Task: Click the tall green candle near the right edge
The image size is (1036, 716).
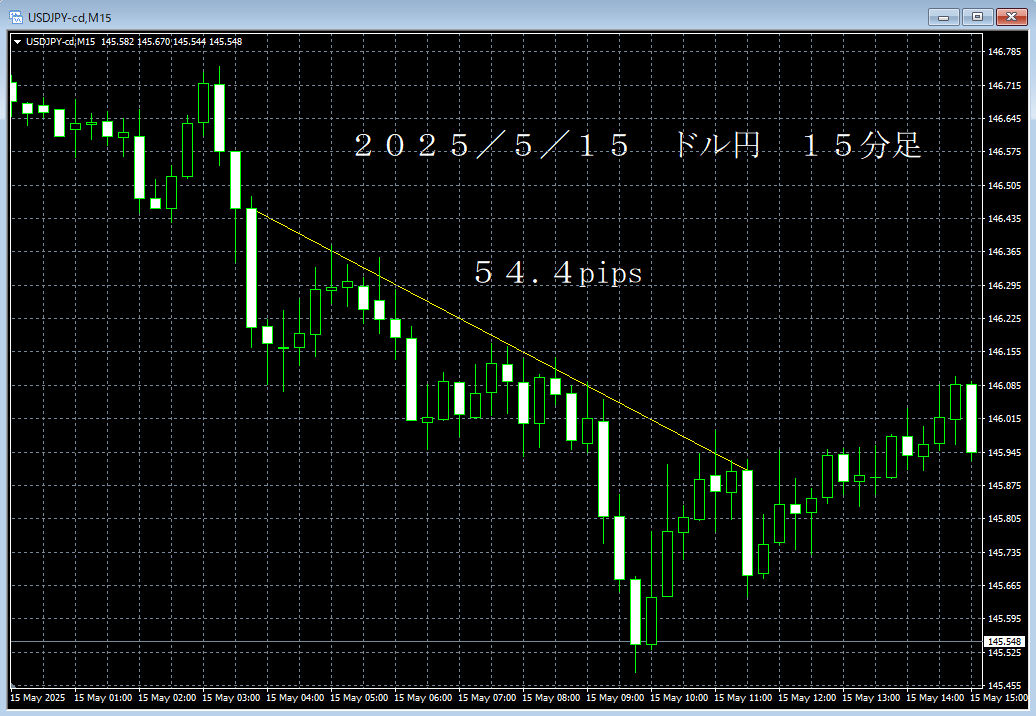Action: [973, 420]
